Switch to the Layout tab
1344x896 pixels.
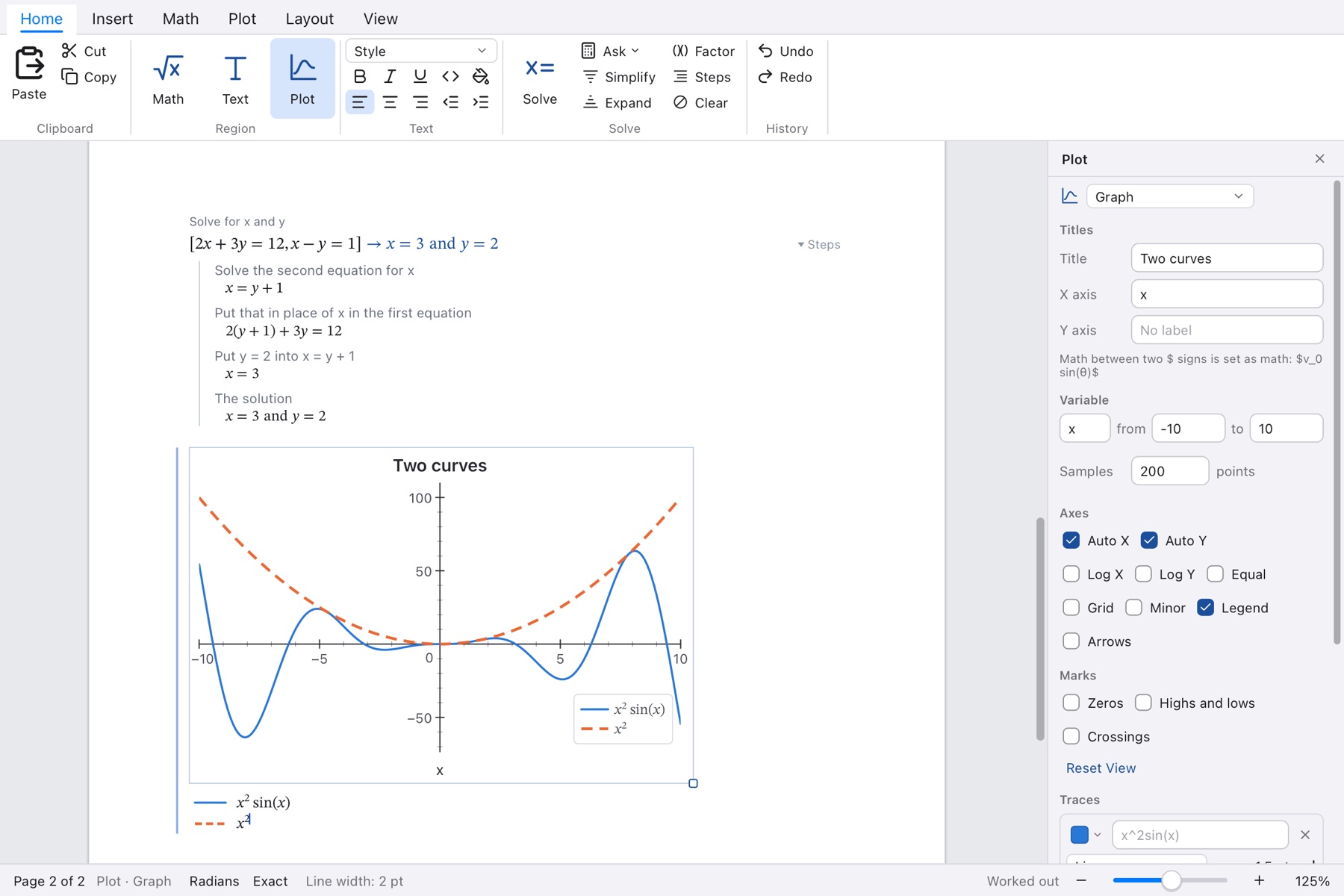pyautogui.click(x=309, y=19)
